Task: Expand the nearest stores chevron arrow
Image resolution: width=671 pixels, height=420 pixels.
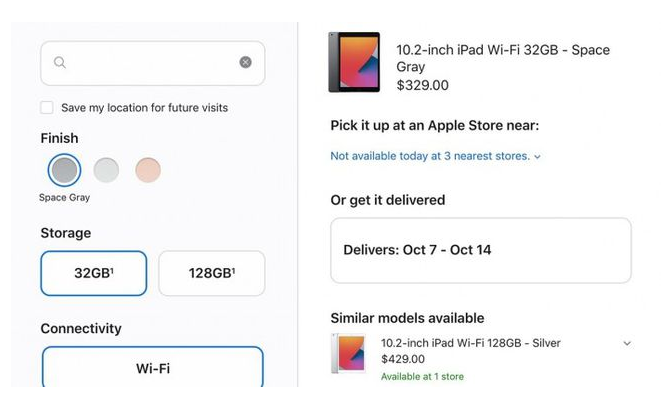Action: click(x=537, y=157)
